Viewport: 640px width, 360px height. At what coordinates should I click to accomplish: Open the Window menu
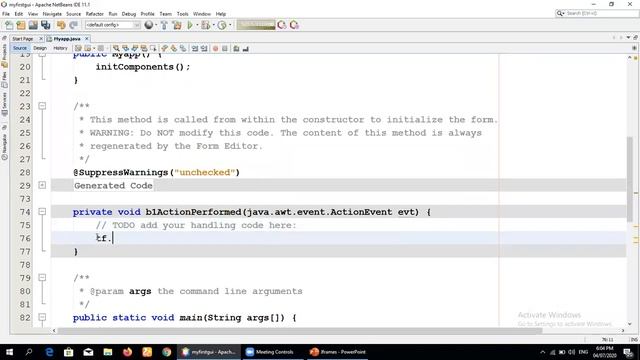pyautogui.click(x=202, y=14)
